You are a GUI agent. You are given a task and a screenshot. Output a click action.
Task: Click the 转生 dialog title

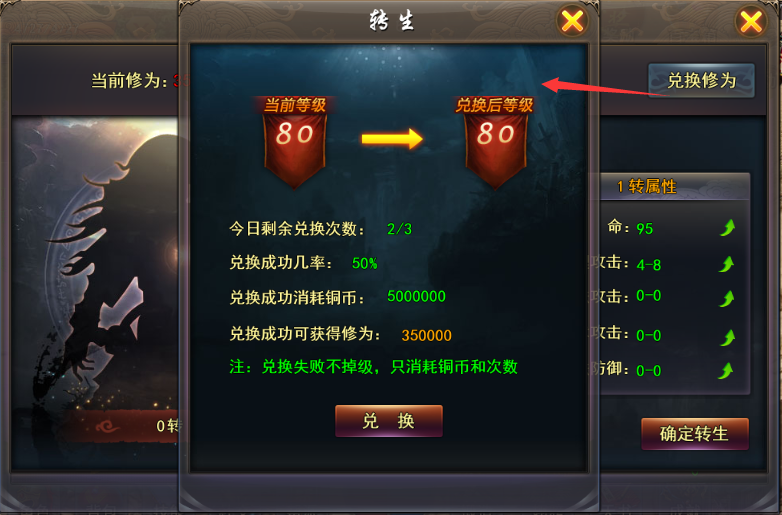tap(391, 21)
